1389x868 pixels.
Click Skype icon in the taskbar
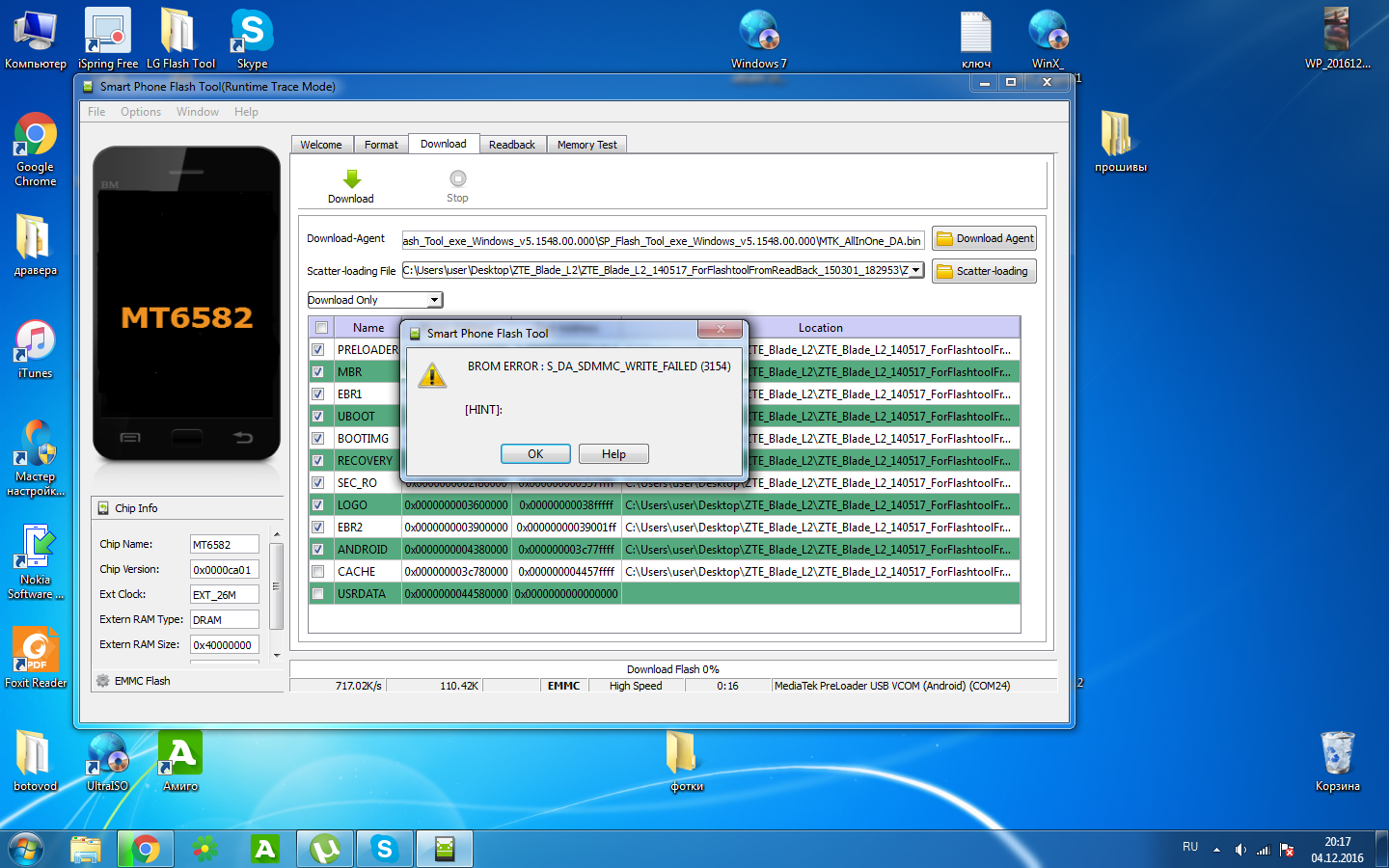384,849
